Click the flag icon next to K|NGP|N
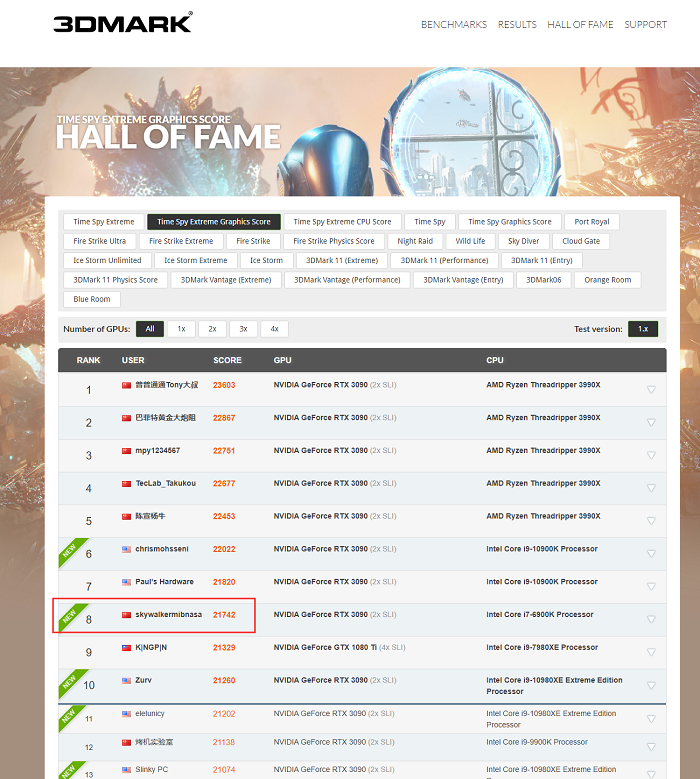The height and width of the screenshot is (779, 700). click(126, 648)
